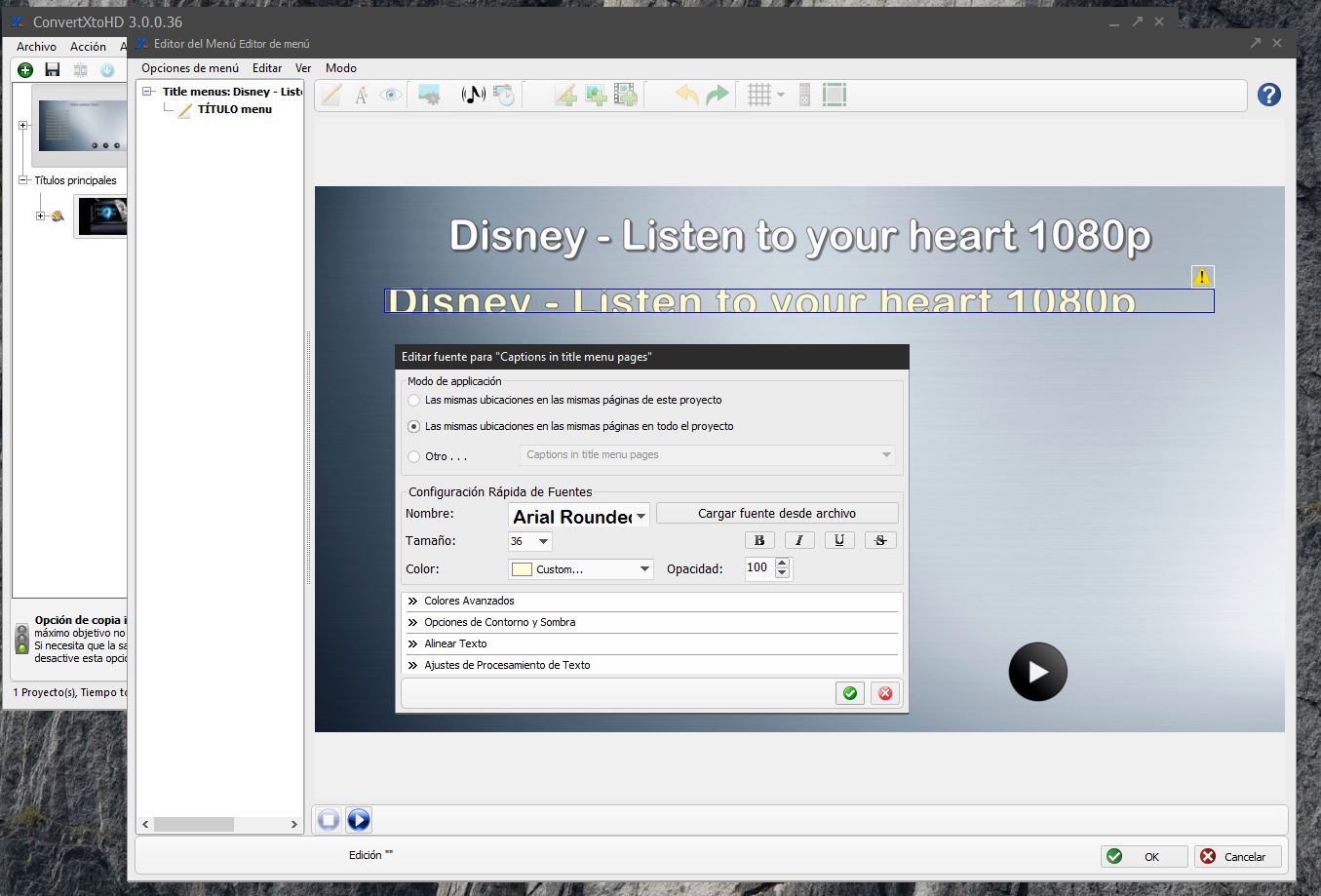1321x896 pixels.
Task: Expand the movie title node in ConvertXtoHD tree
Action: coord(40,216)
